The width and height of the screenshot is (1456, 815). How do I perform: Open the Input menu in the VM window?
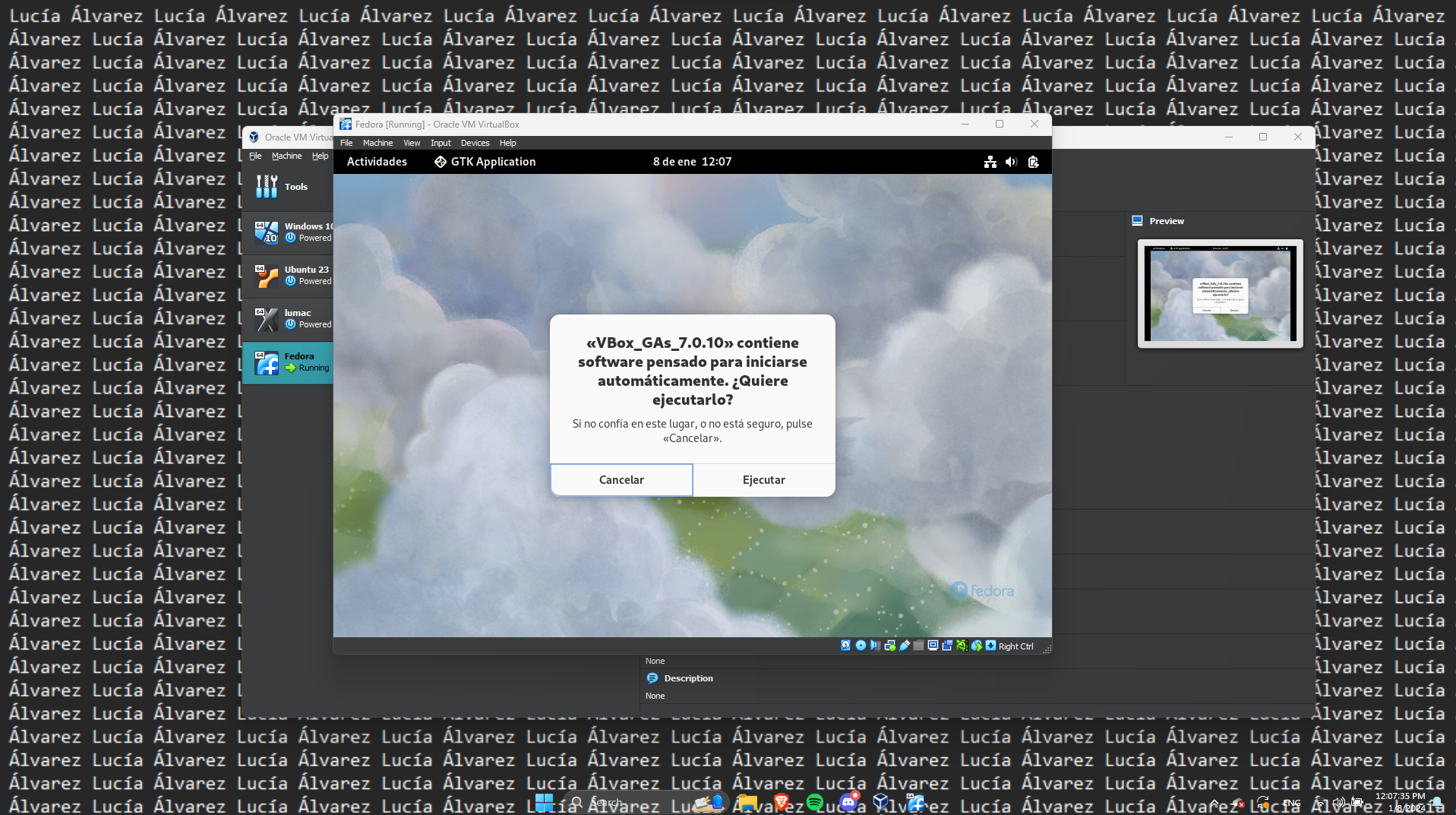click(x=441, y=143)
